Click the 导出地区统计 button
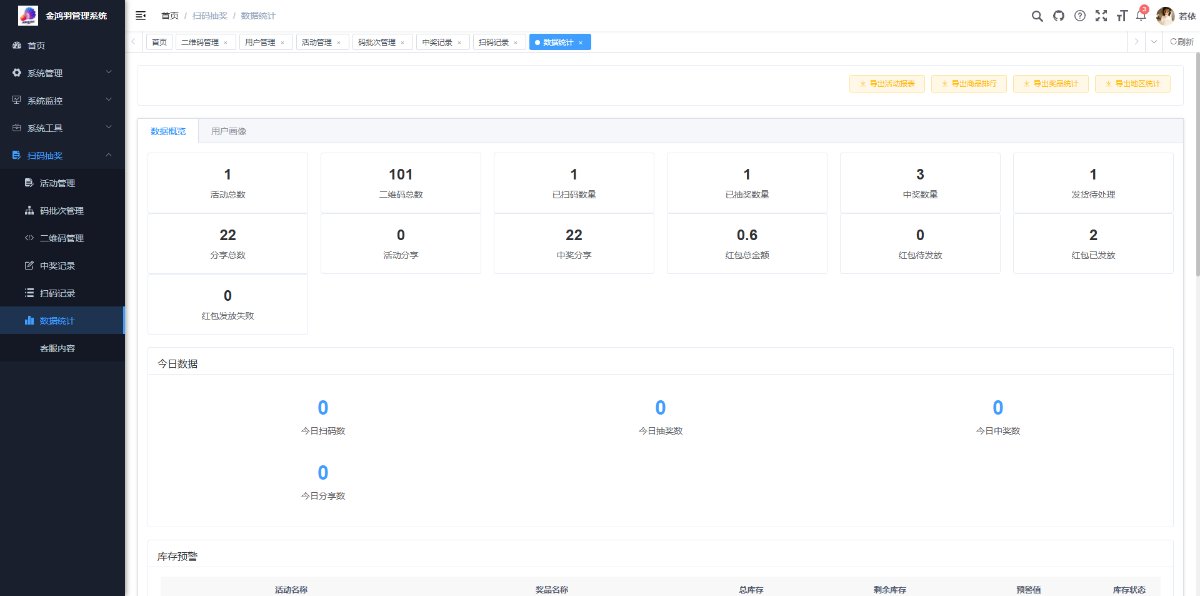The image size is (1200, 596). coord(1133,84)
